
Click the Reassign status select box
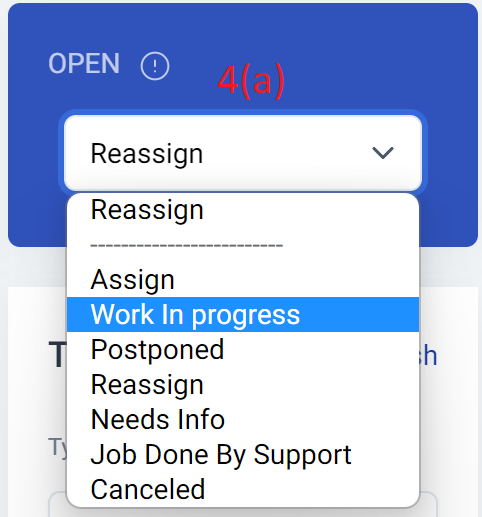(x=243, y=153)
